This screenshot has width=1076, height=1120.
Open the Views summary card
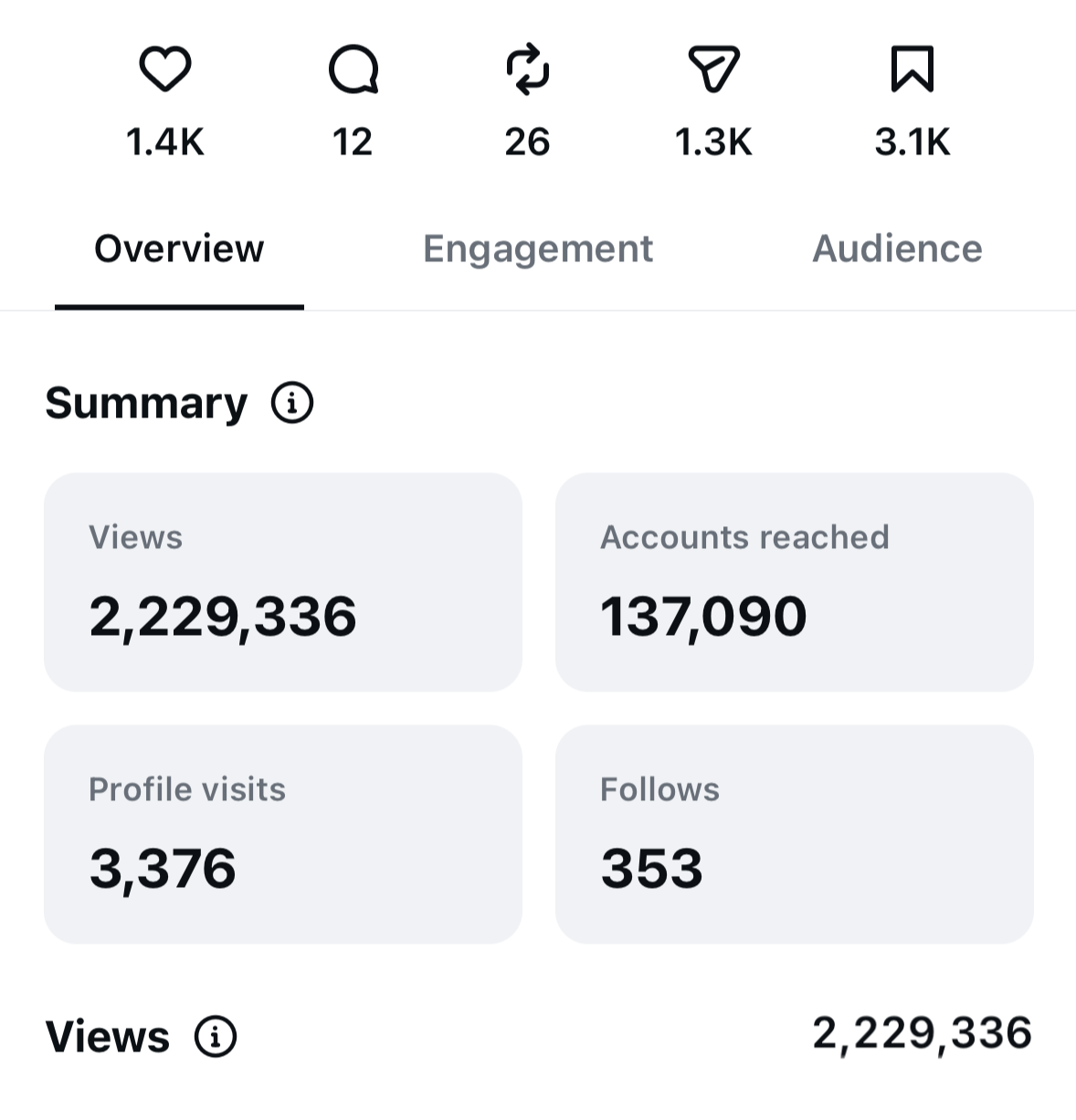283,582
